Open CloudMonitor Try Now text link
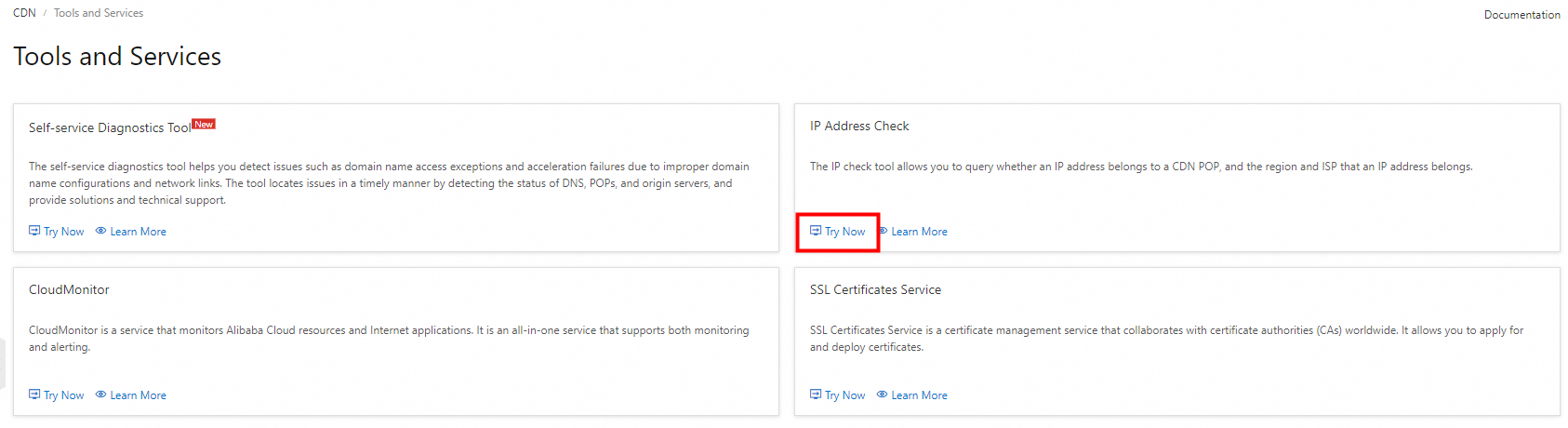This screenshot has height=428, width=1568. pyautogui.click(x=64, y=395)
